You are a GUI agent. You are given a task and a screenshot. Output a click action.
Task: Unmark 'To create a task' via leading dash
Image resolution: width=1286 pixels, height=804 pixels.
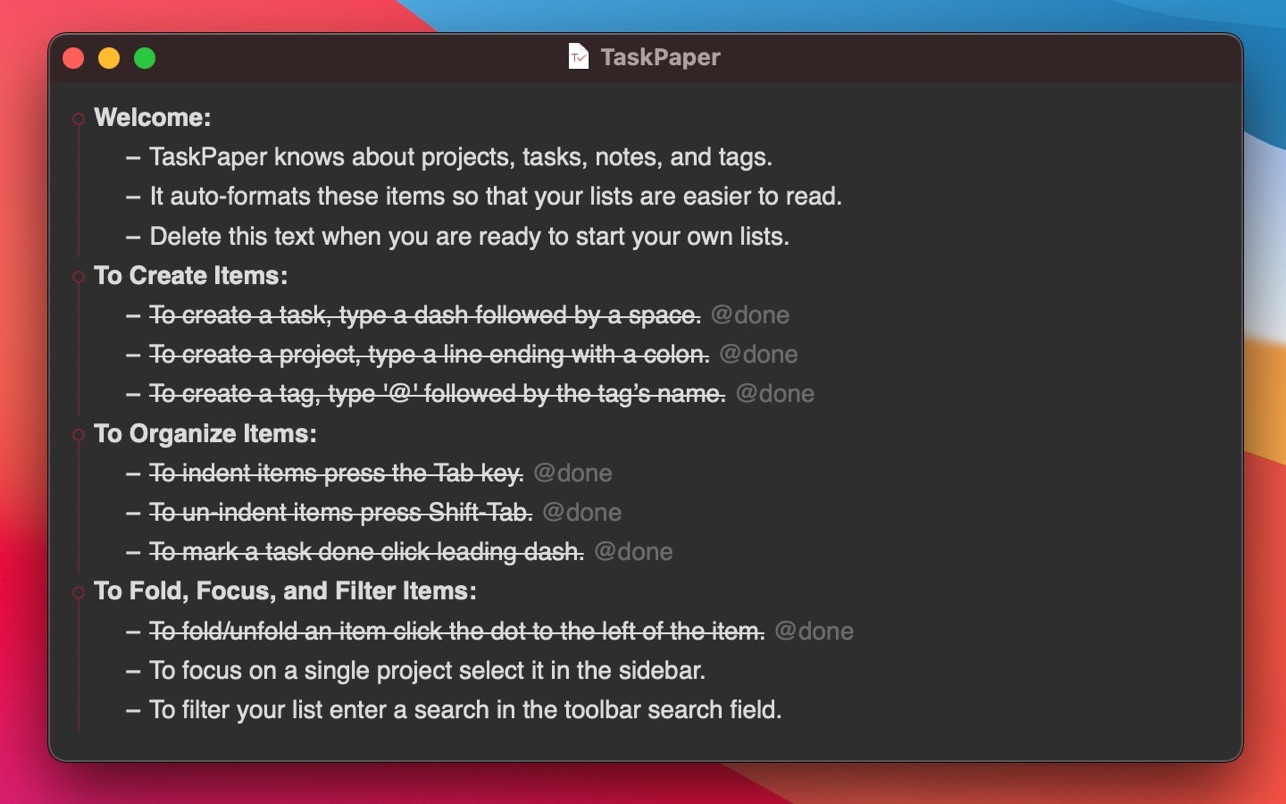133,316
